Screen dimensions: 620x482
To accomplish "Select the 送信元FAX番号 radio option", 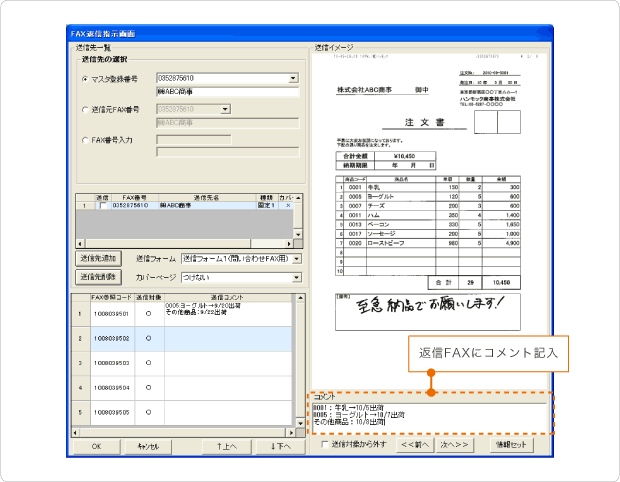I will 85,110.
